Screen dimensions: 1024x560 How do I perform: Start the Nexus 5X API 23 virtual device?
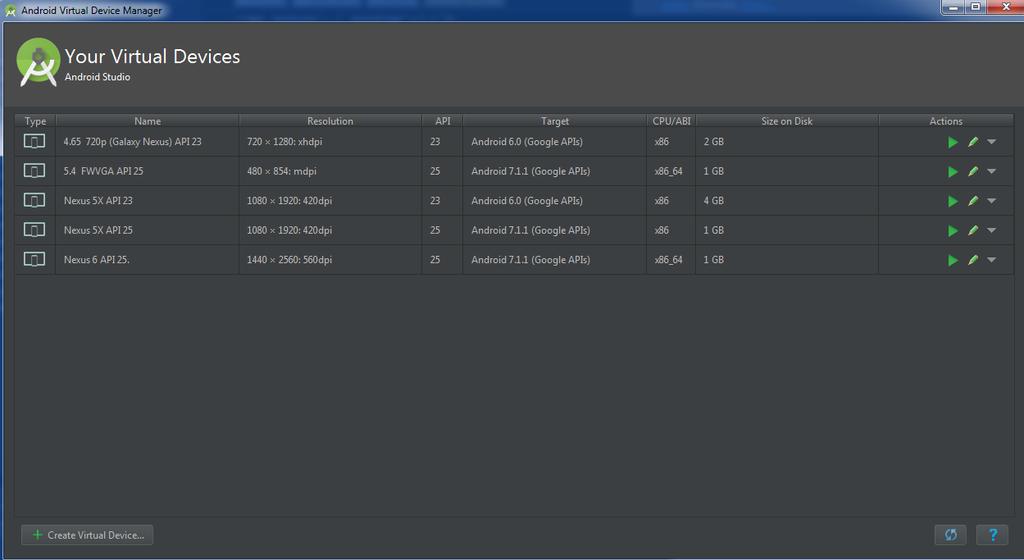[953, 201]
